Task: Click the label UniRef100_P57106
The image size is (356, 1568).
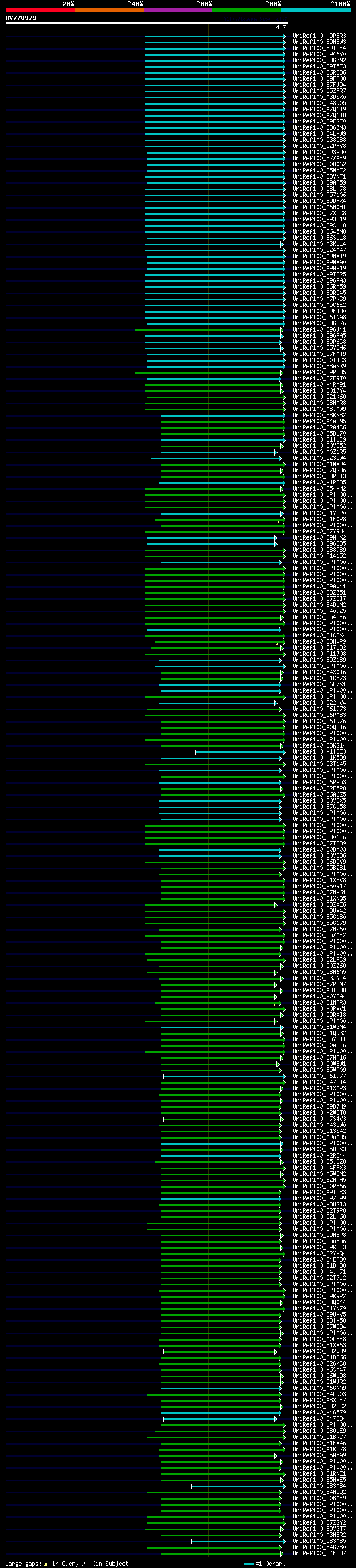Action: (319, 195)
